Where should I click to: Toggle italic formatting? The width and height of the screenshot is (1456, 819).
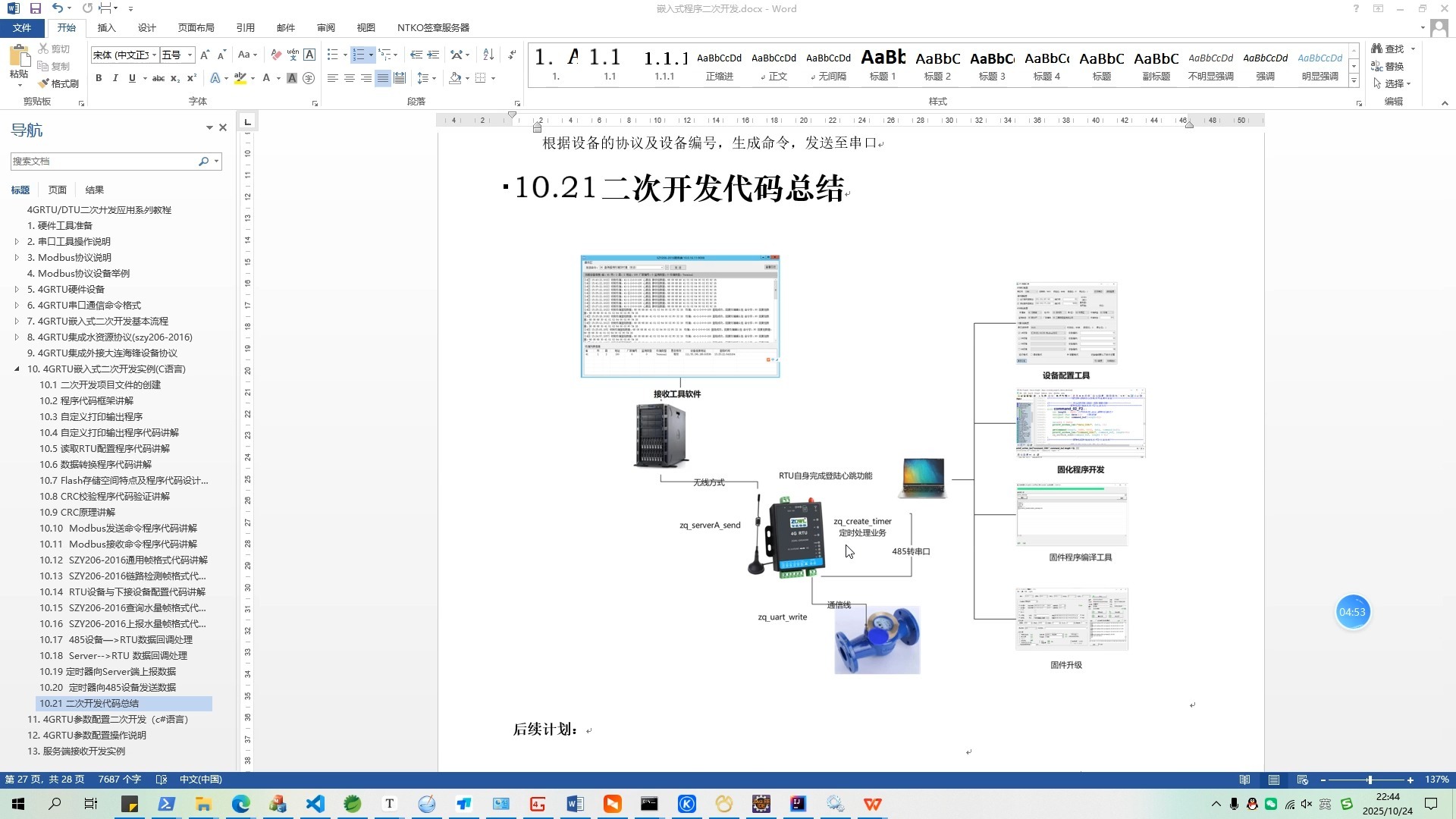pos(115,77)
